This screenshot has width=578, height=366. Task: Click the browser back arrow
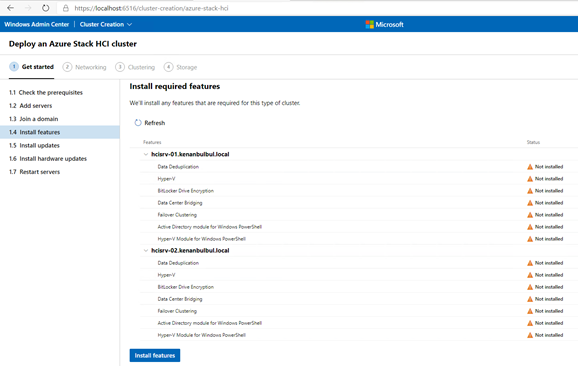pos(10,8)
